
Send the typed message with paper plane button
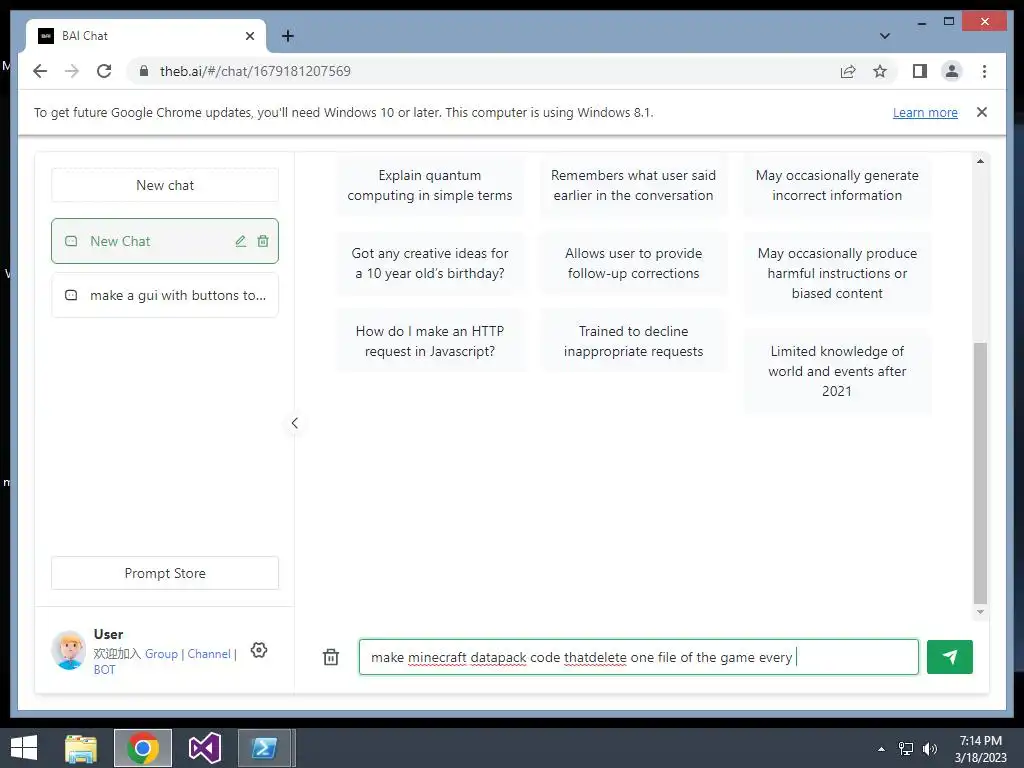[950, 656]
